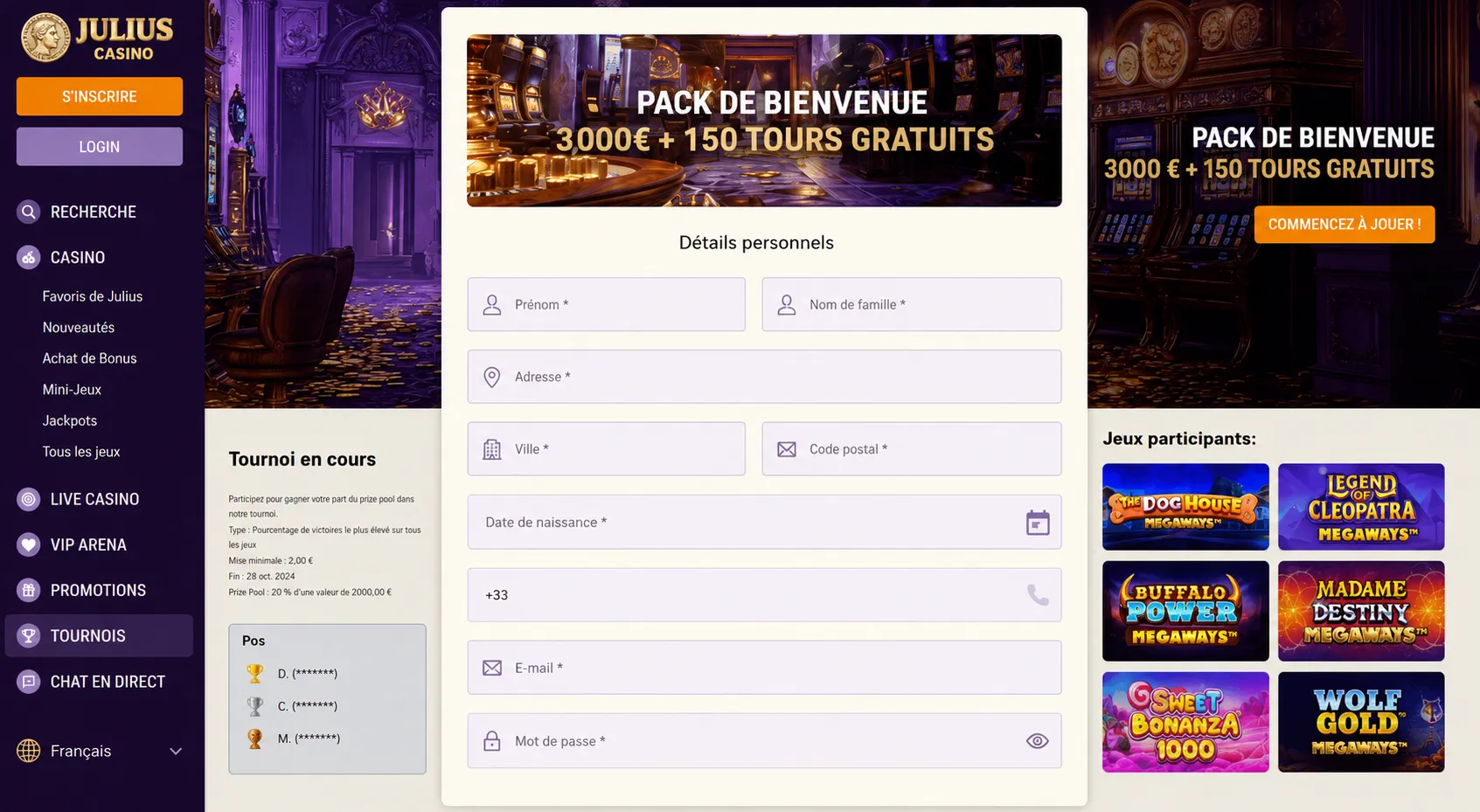Click the Live Casino chip icon
The width and height of the screenshot is (1480, 812).
coord(29,499)
